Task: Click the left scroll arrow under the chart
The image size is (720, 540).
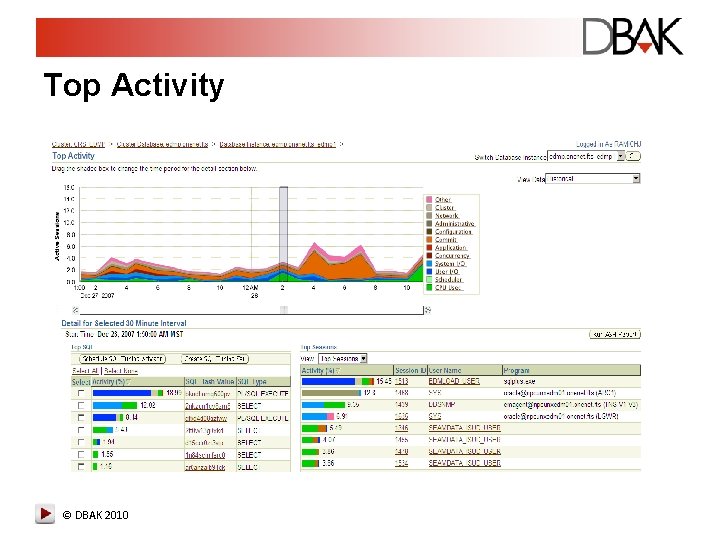Action: pos(76,310)
